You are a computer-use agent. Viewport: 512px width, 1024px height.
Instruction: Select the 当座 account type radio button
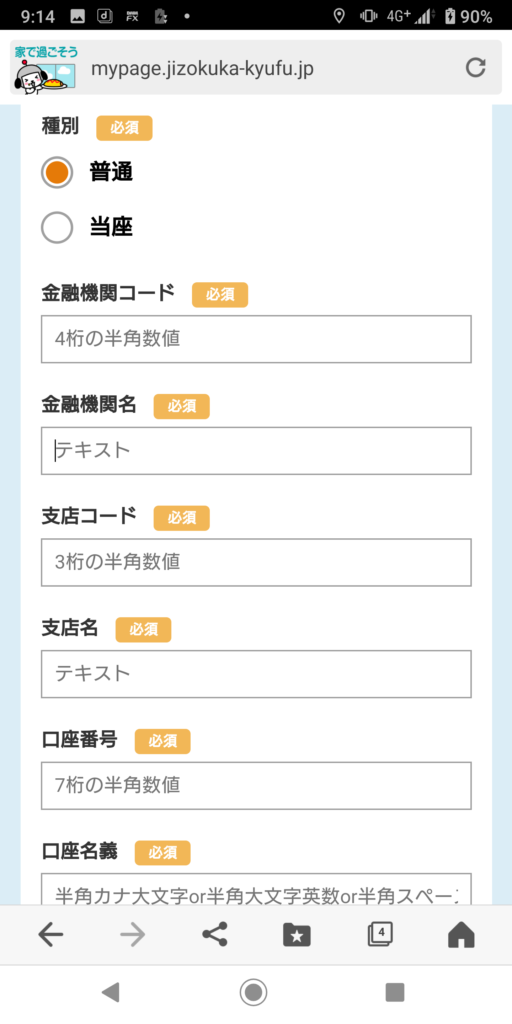tap(57, 228)
